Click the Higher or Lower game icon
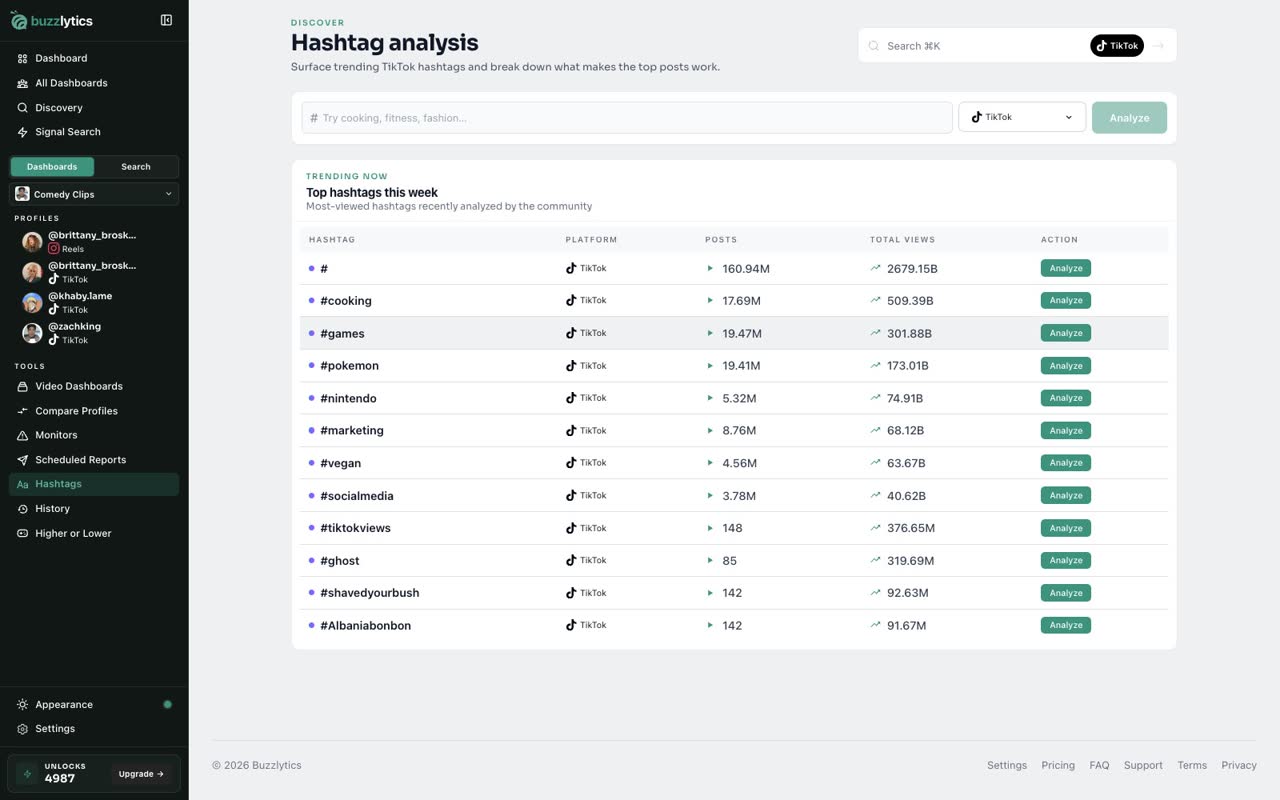Image resolution: width=1280 pixels, height=800 pixels. point(22,533)
